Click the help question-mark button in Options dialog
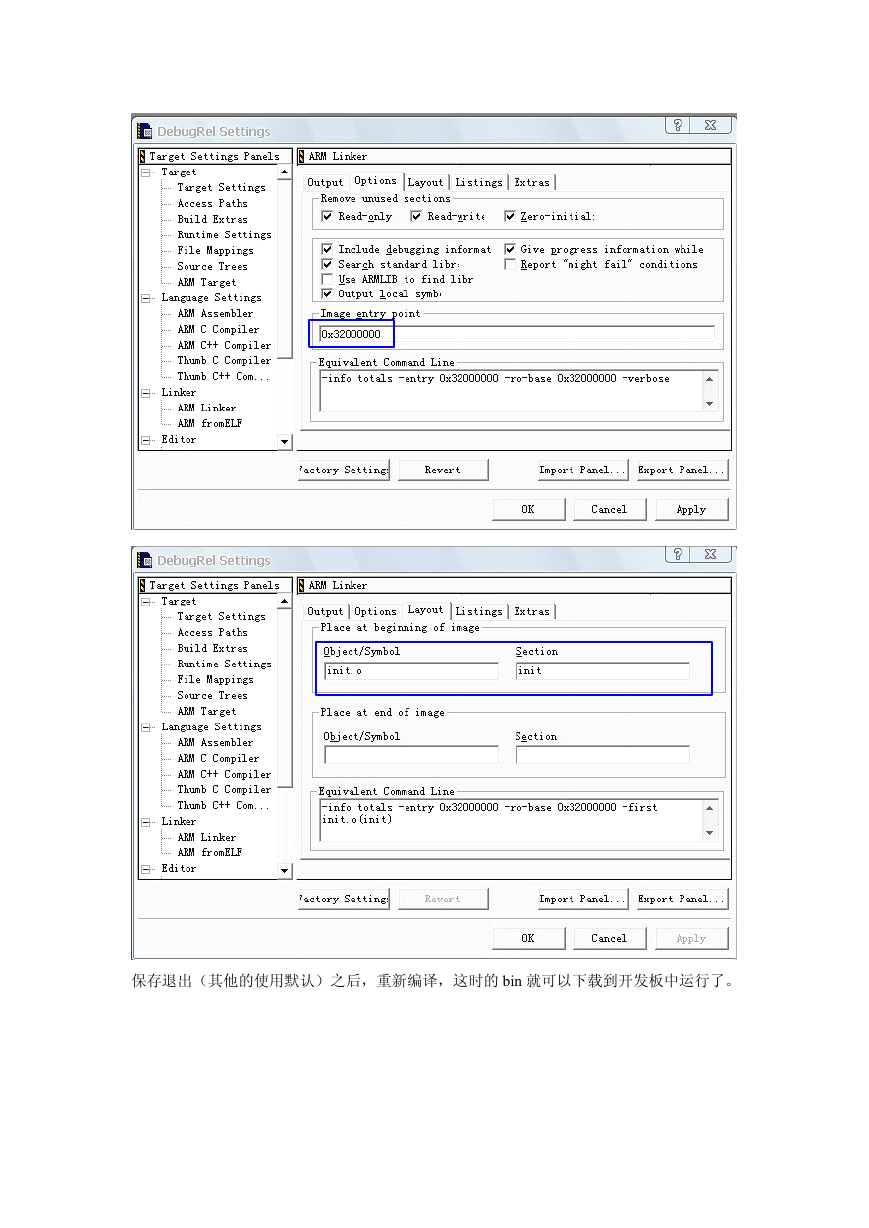This screenshot has width=869, height=1228. (678, 125)
